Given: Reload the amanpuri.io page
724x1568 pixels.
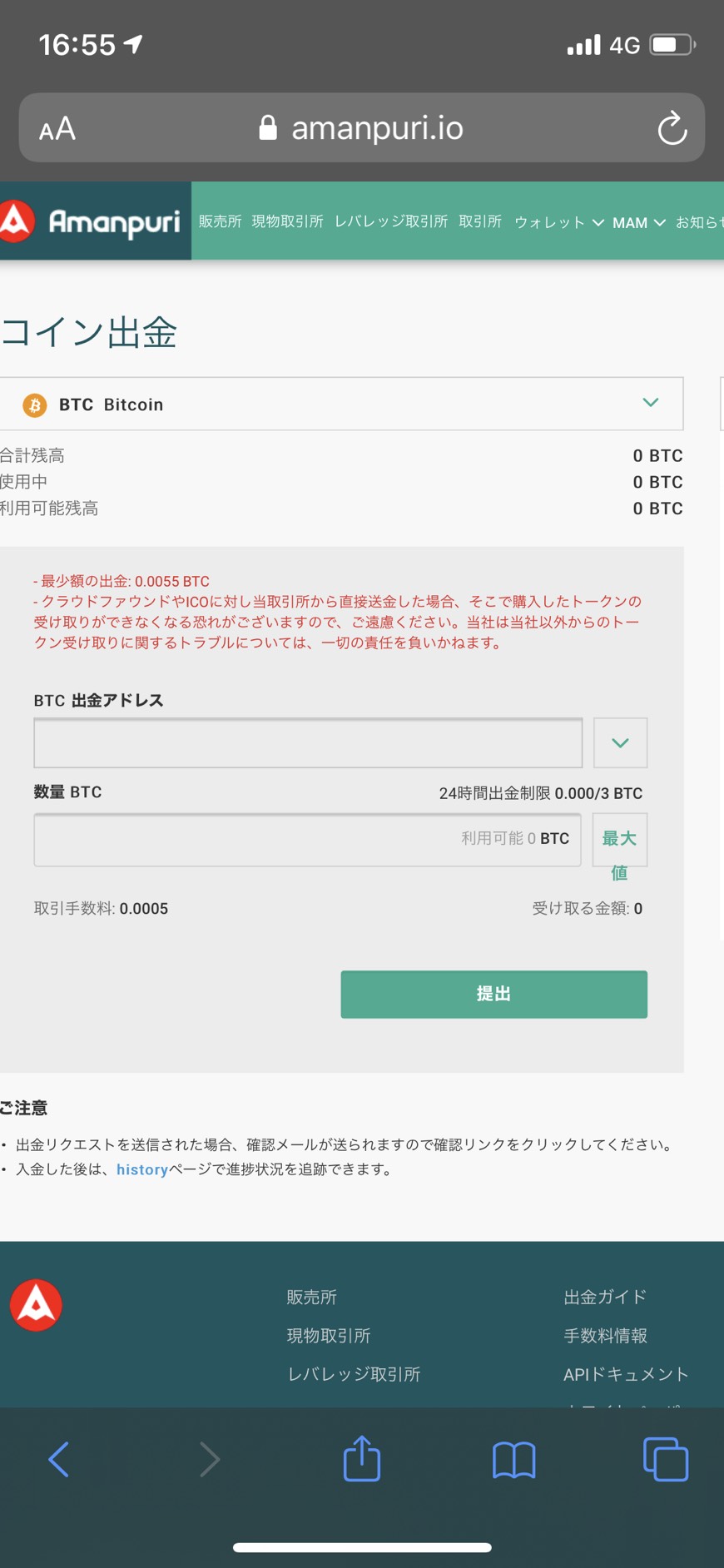Looking at the screenshot, I should click(x=672, y=128).
